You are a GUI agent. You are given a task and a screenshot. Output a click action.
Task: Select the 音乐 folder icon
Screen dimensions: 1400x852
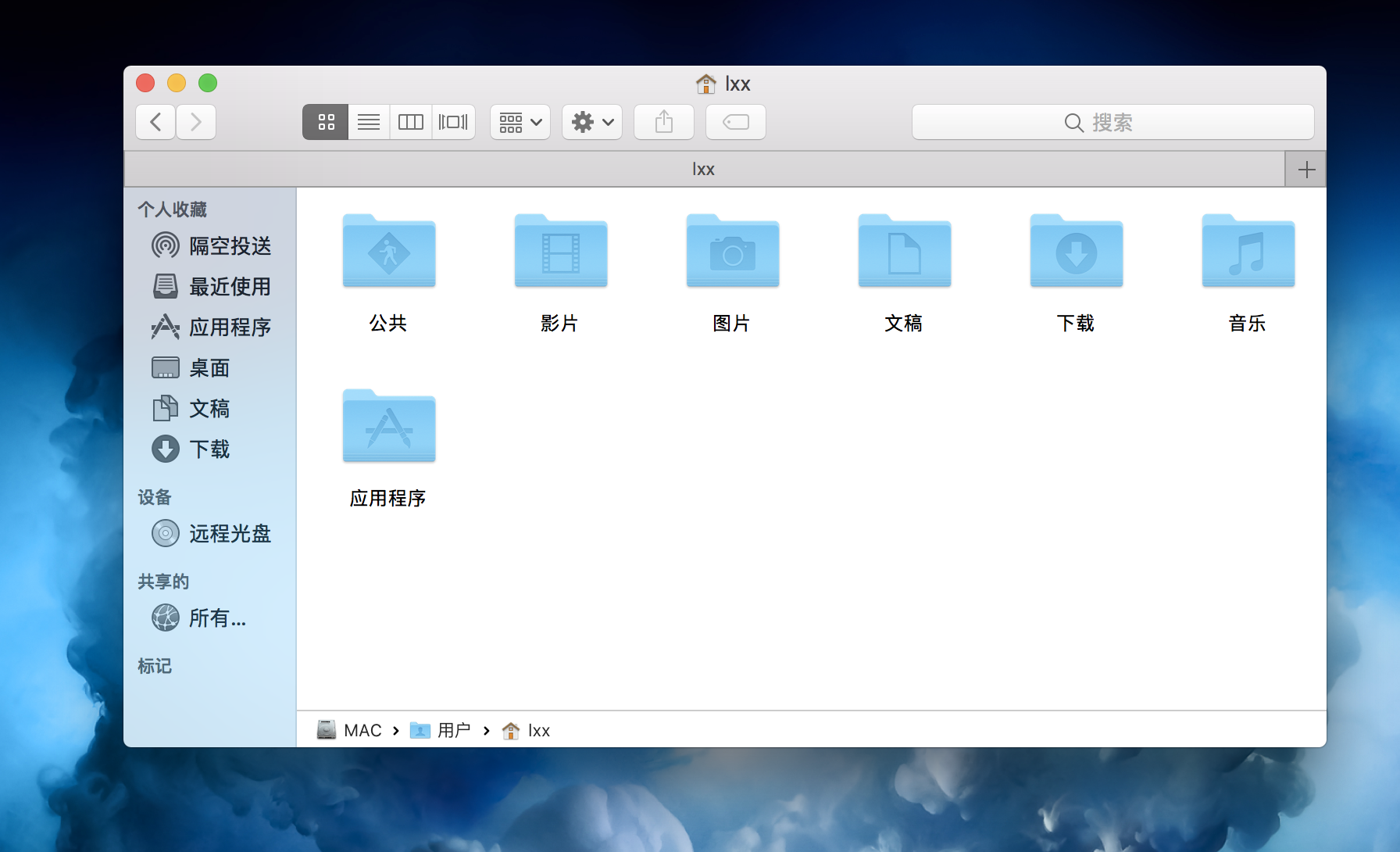click(1248, 251)
